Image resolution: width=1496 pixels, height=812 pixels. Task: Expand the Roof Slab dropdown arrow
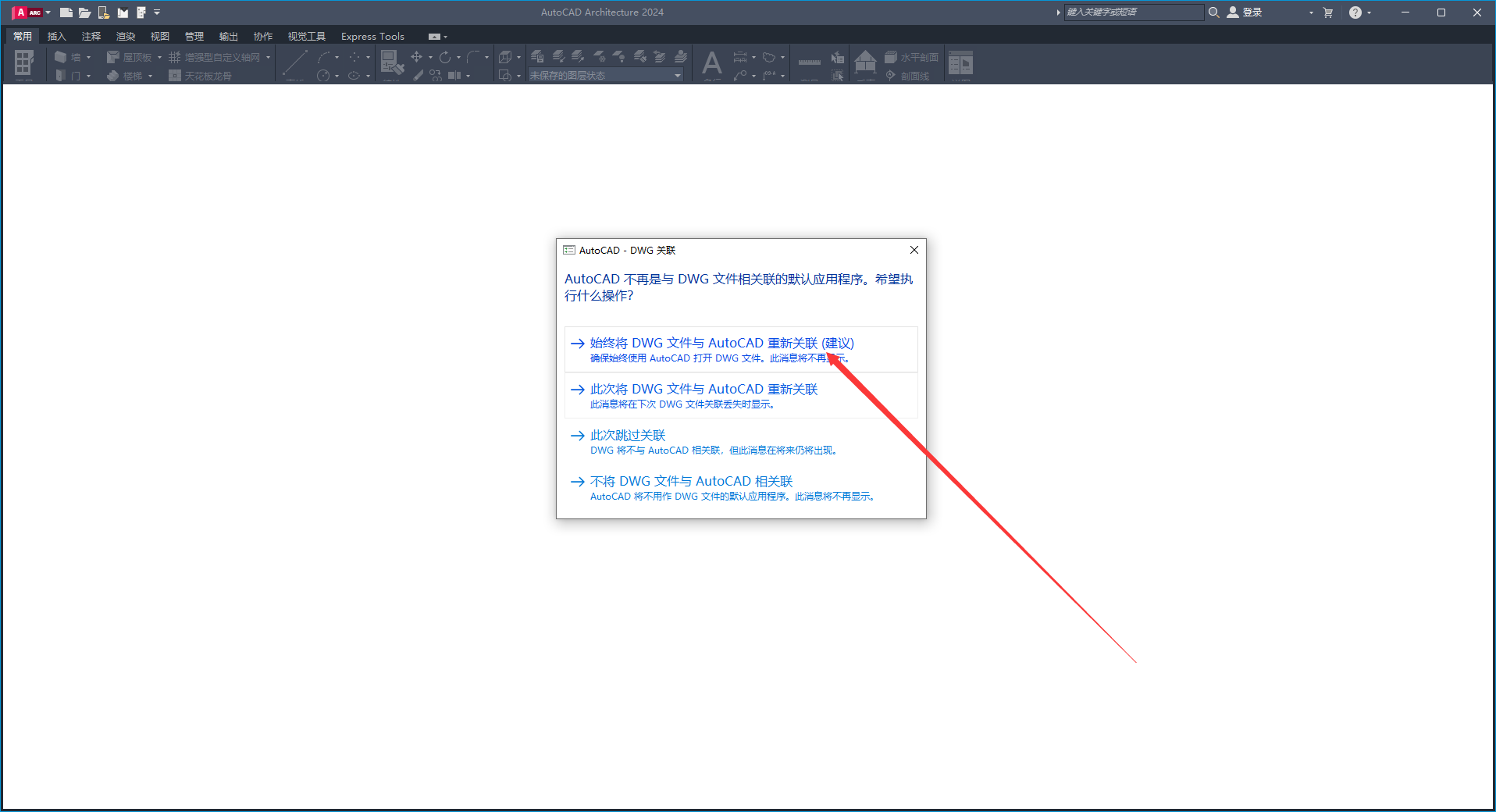159,56
